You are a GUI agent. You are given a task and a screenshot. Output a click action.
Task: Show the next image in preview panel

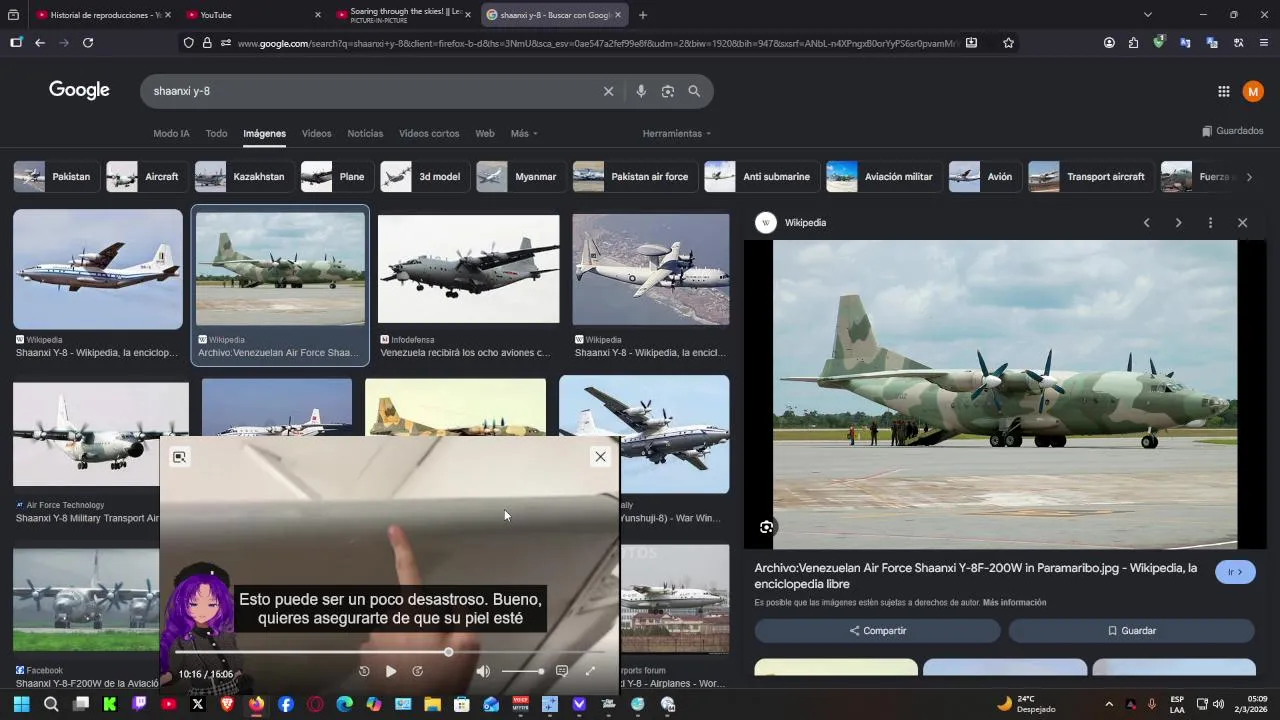tap(1178, 223)
